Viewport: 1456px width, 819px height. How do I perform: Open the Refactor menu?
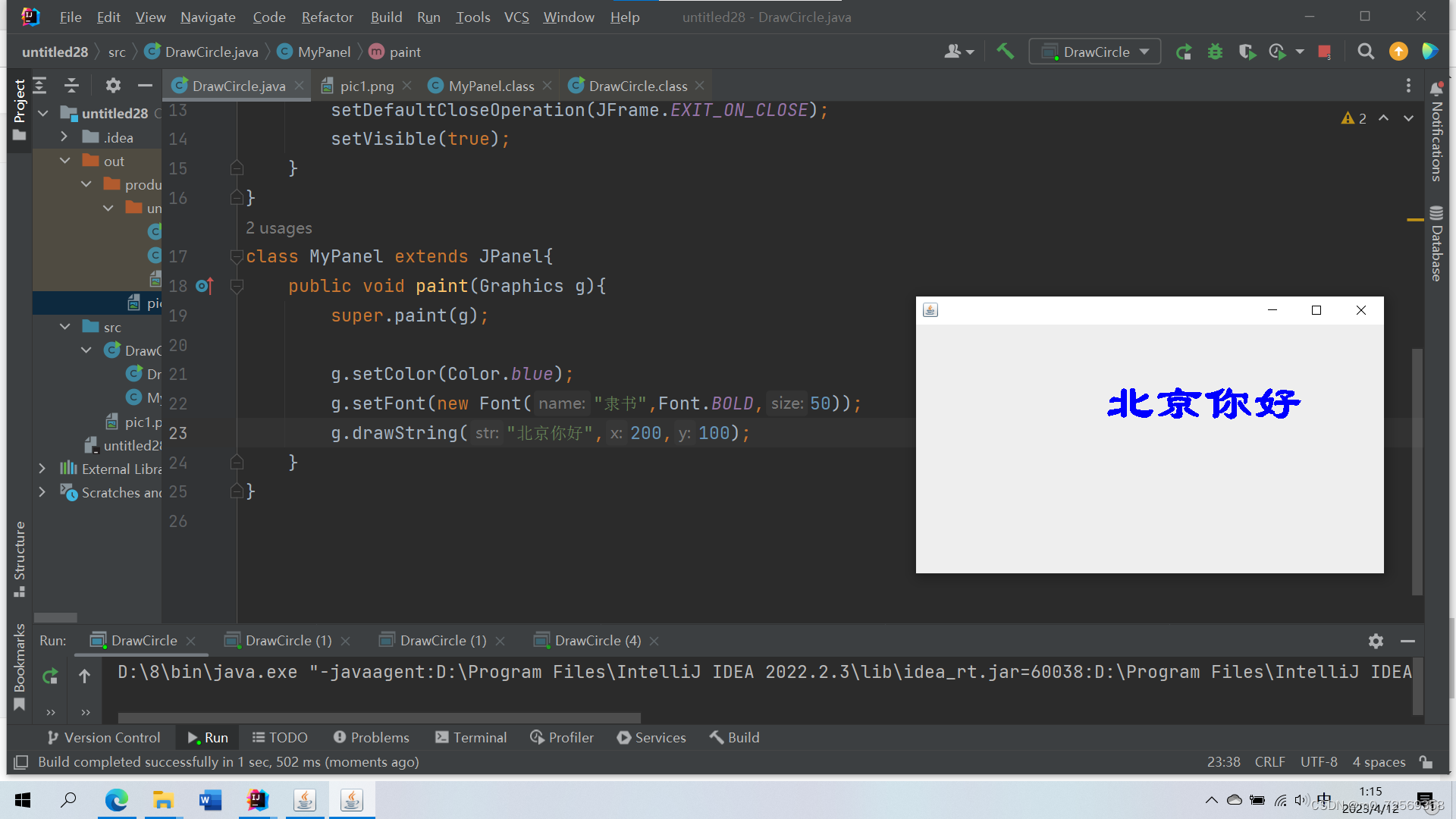point(327,17)
